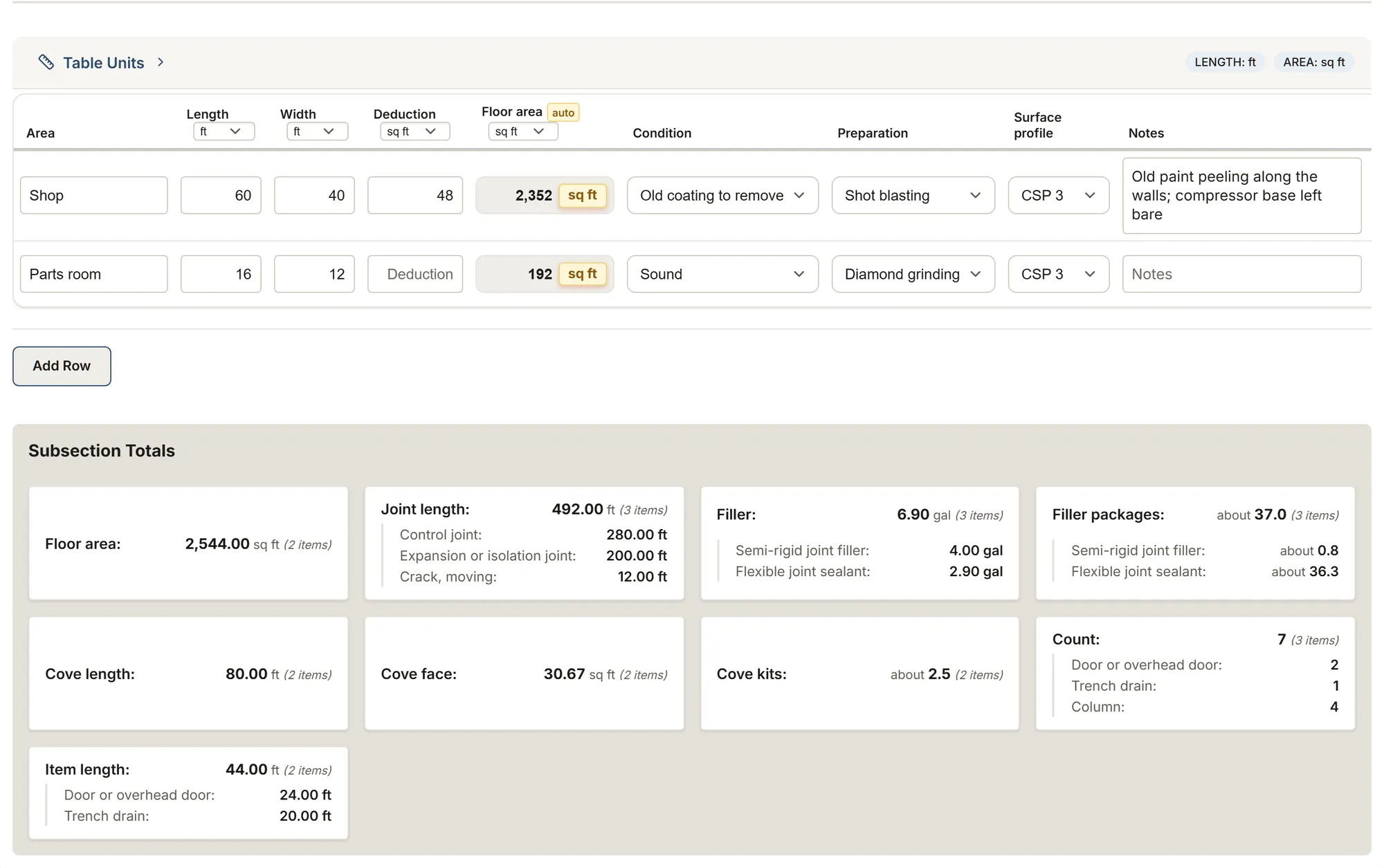Open the Width column unit dropdown
Screen dimensions: 1384x868
317,131
